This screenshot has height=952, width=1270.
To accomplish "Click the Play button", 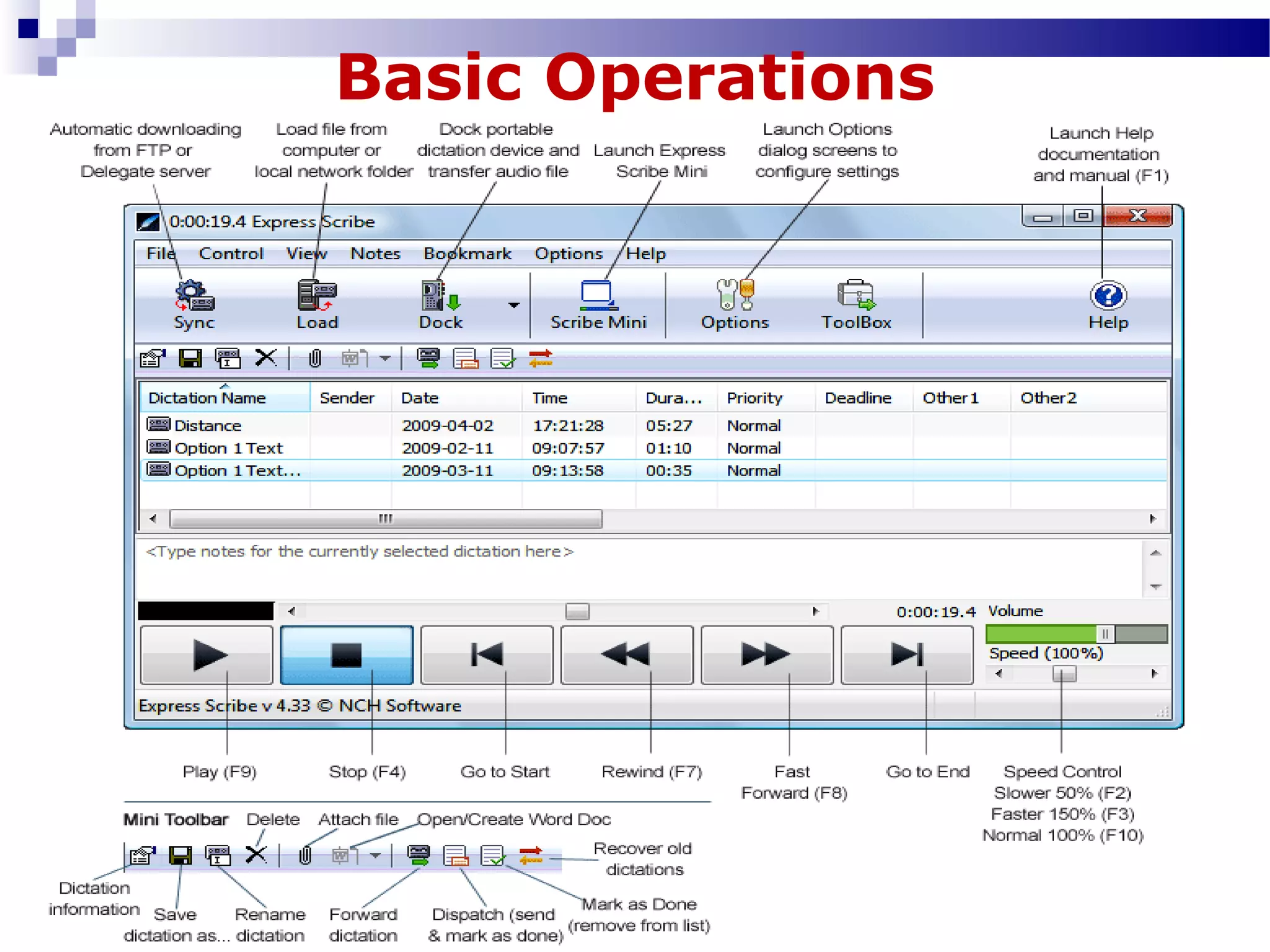I will [x=207, y=655].
